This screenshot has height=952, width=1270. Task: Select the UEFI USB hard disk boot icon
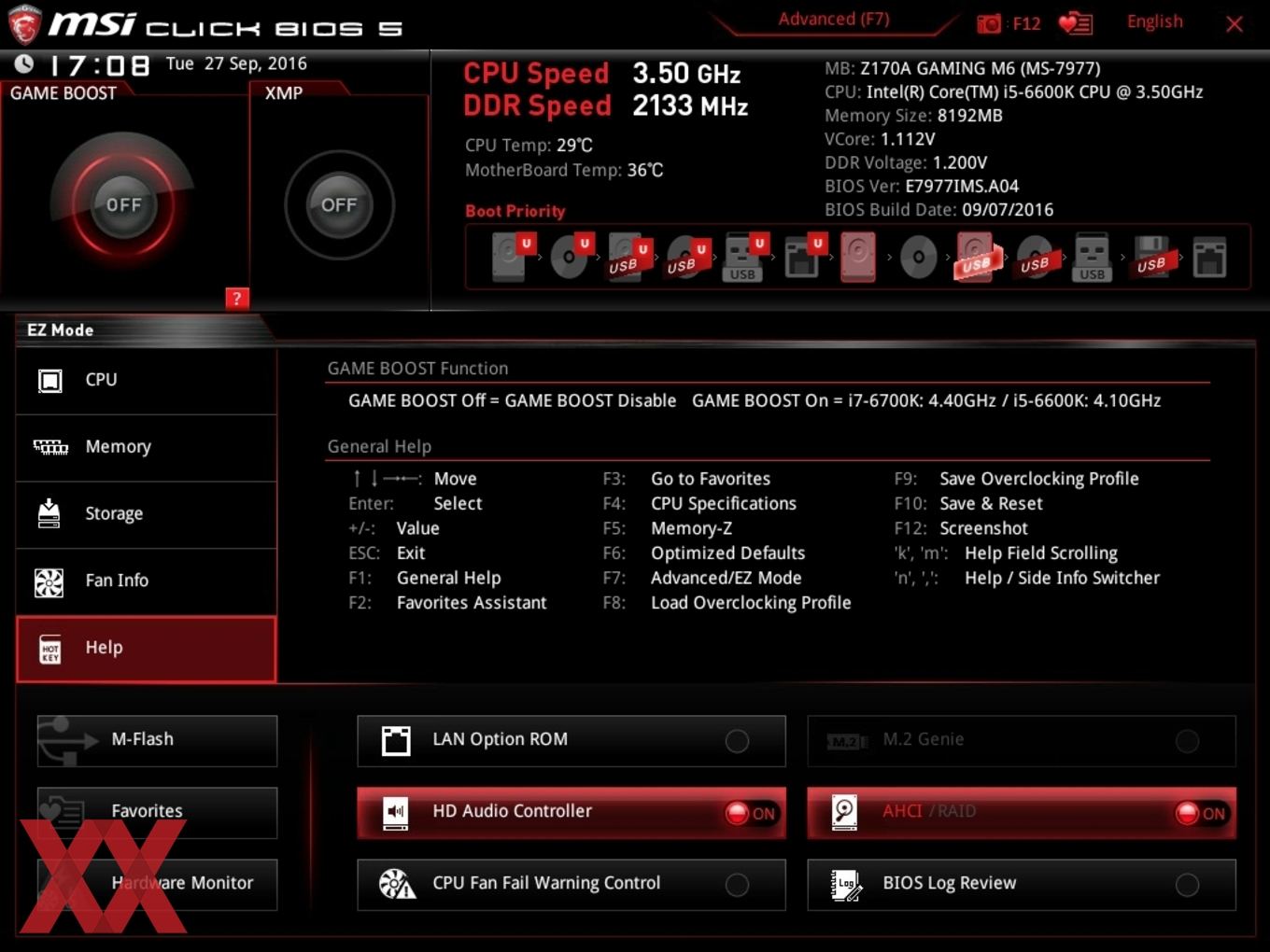tap(628, 257)
